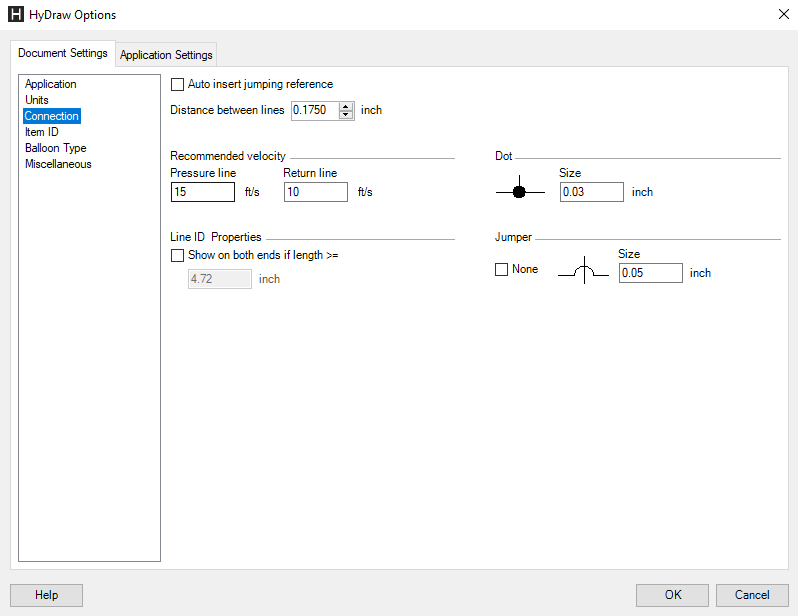Click the Jumper symbol preview
This screenshot has height=616, width=798.
(583, 270)
